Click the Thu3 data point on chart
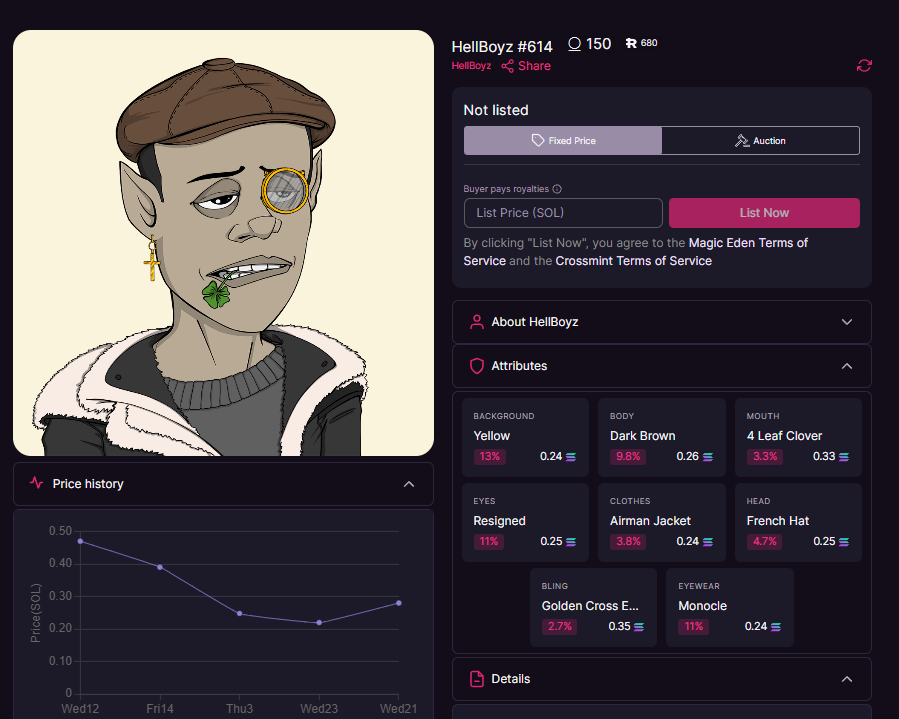The image size is (899, 719). [x=240, y=614]
